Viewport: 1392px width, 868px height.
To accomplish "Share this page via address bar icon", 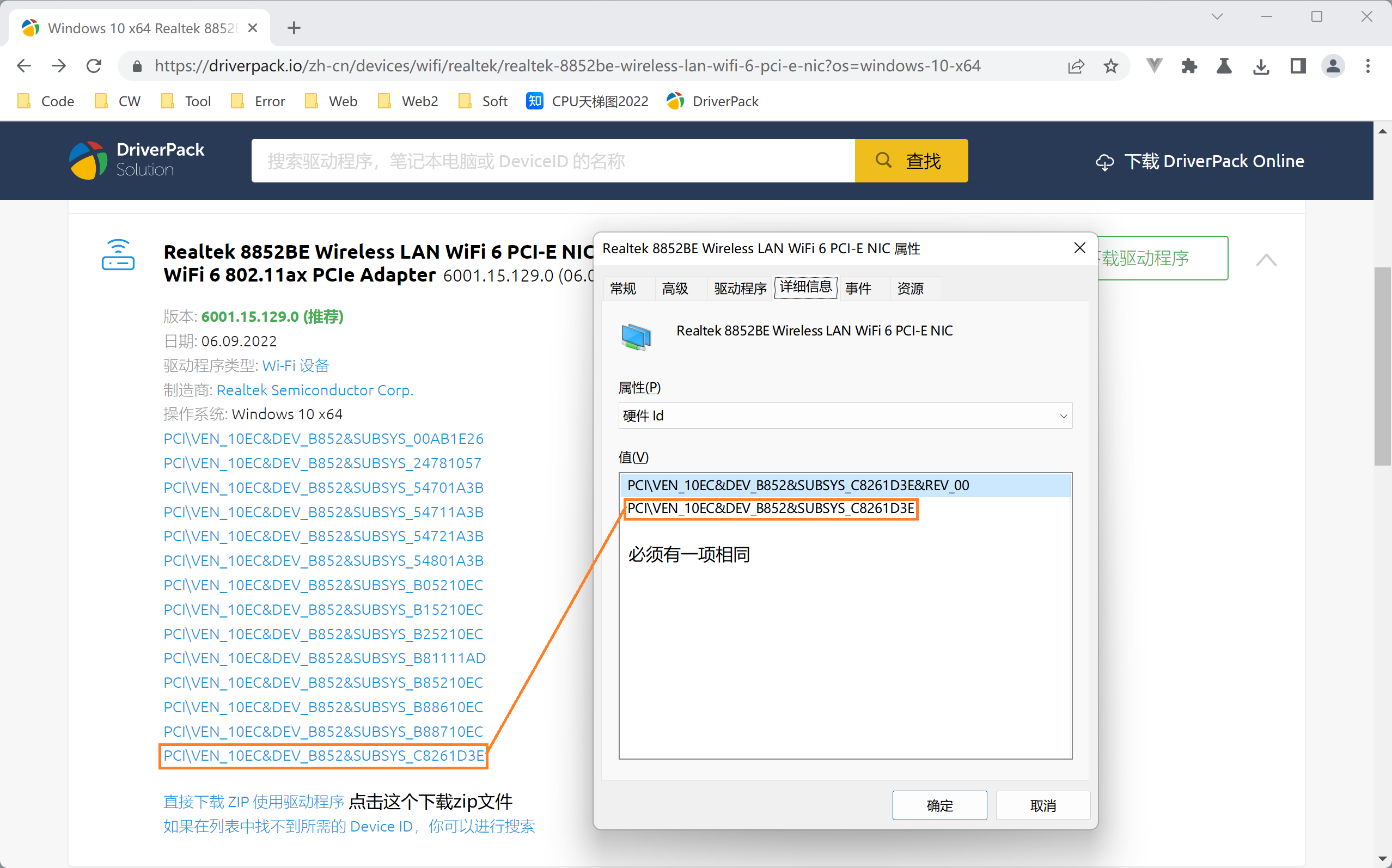I will tap(1076, 66).
